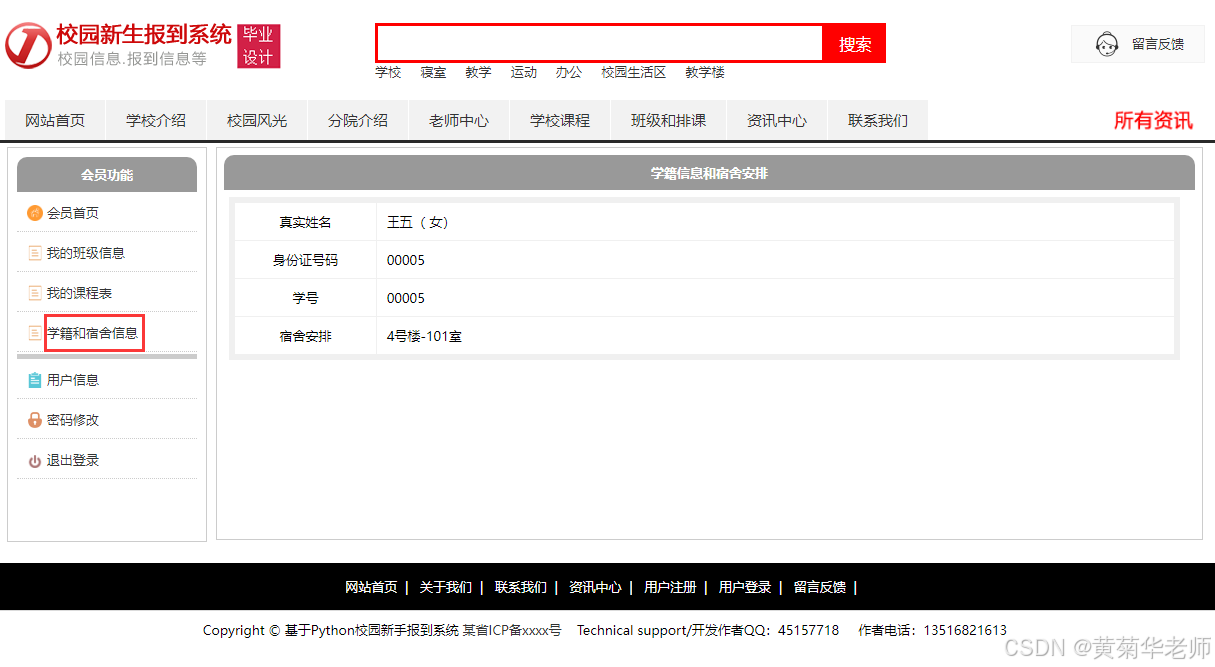Image resolution: width=1215 pixels, height=667 pixels.
Task: Click the 毕业设计 red badge
Action: (x=259, y=46)
